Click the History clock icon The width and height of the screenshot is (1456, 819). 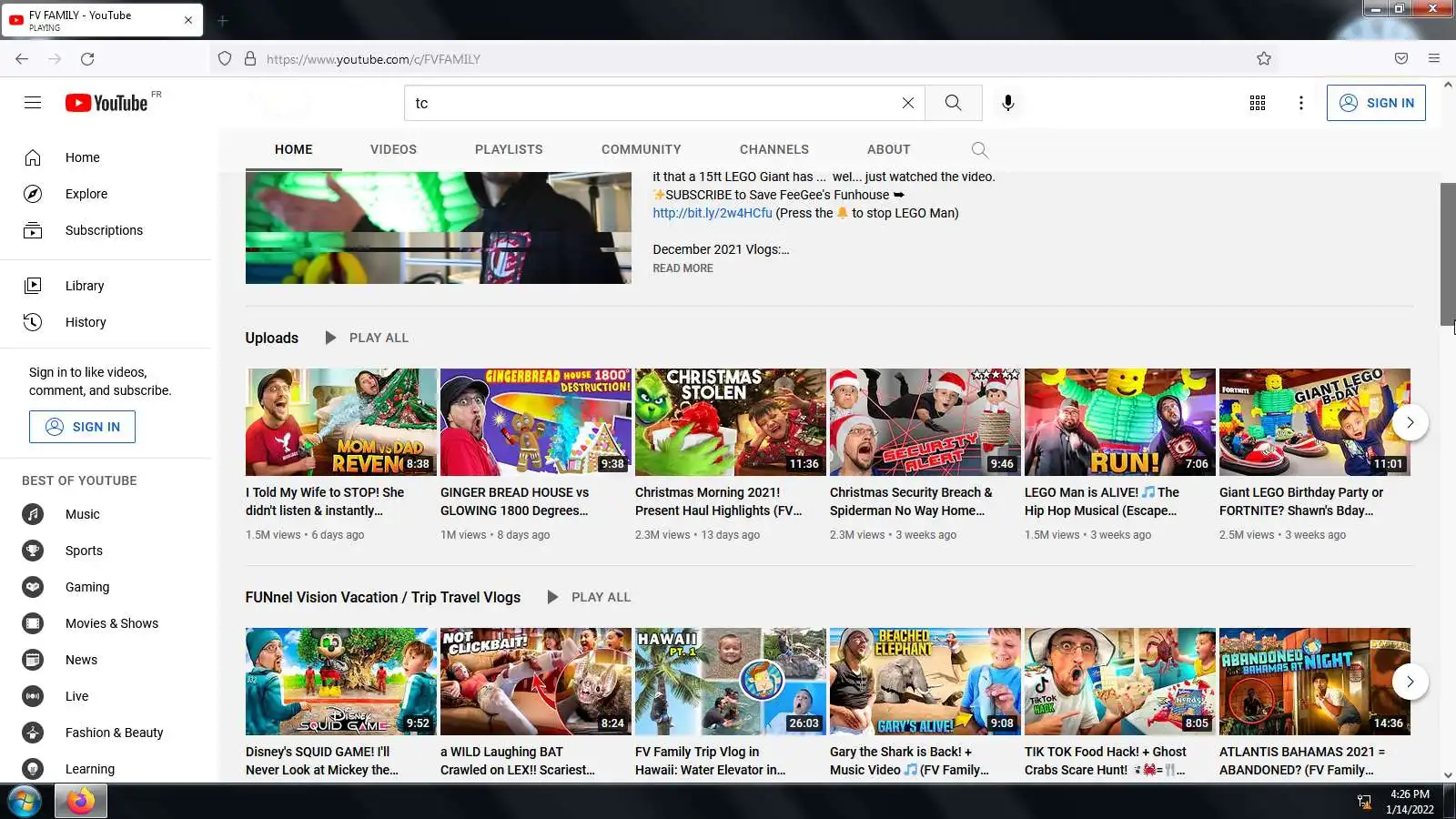click(x=33, y=322)
